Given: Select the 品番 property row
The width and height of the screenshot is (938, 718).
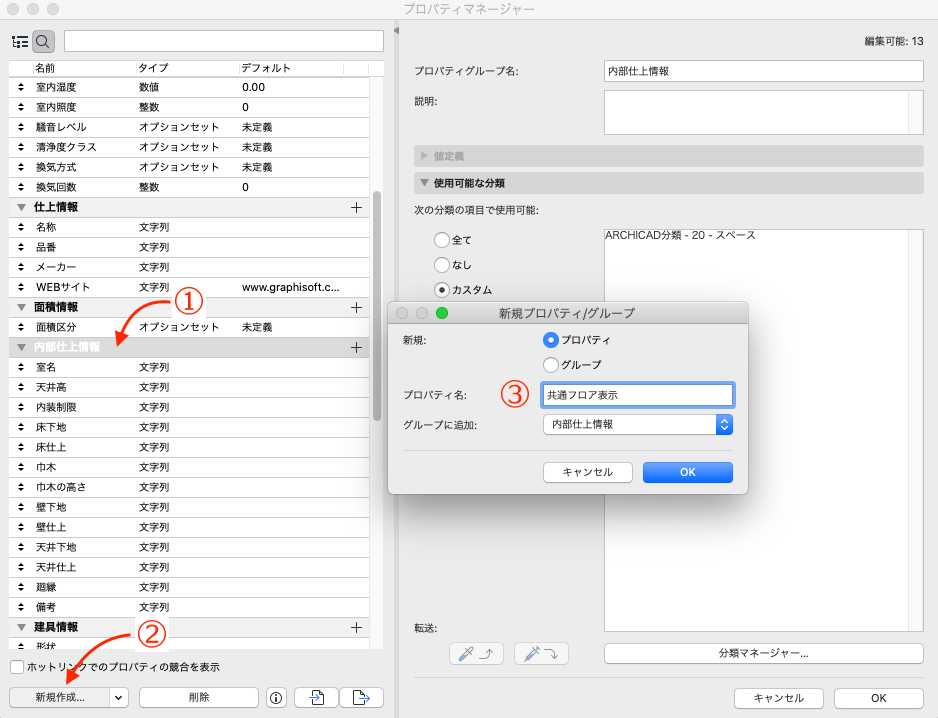Looking at the screenshot, I should (189, 247).
